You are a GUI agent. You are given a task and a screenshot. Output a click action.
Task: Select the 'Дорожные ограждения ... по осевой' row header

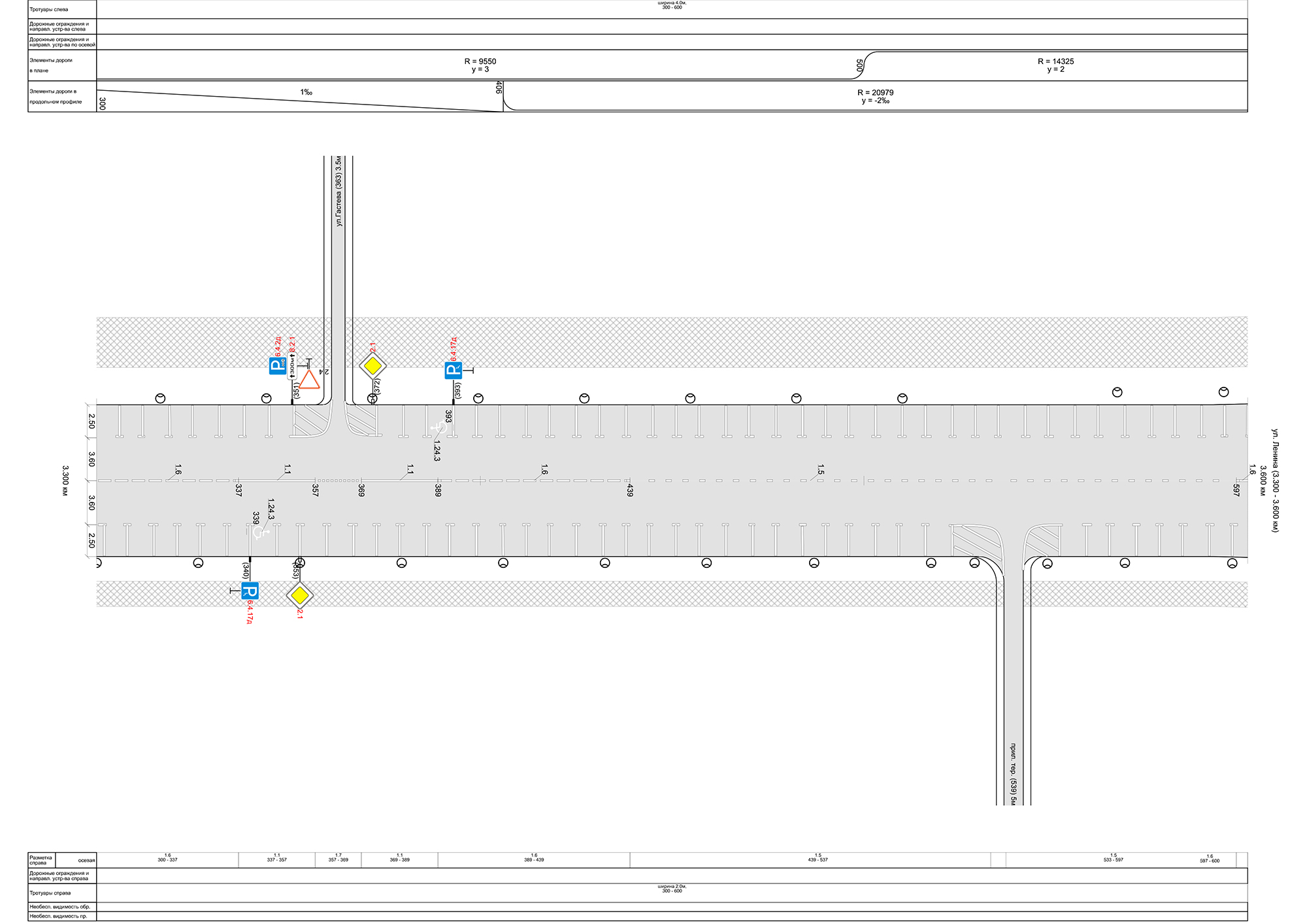(62, 42)
